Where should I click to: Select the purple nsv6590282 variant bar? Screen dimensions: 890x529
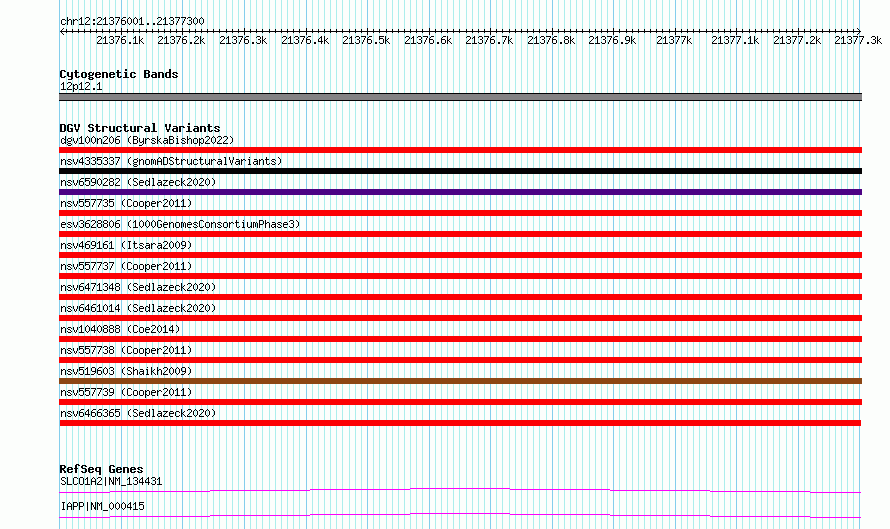(460, 192)
